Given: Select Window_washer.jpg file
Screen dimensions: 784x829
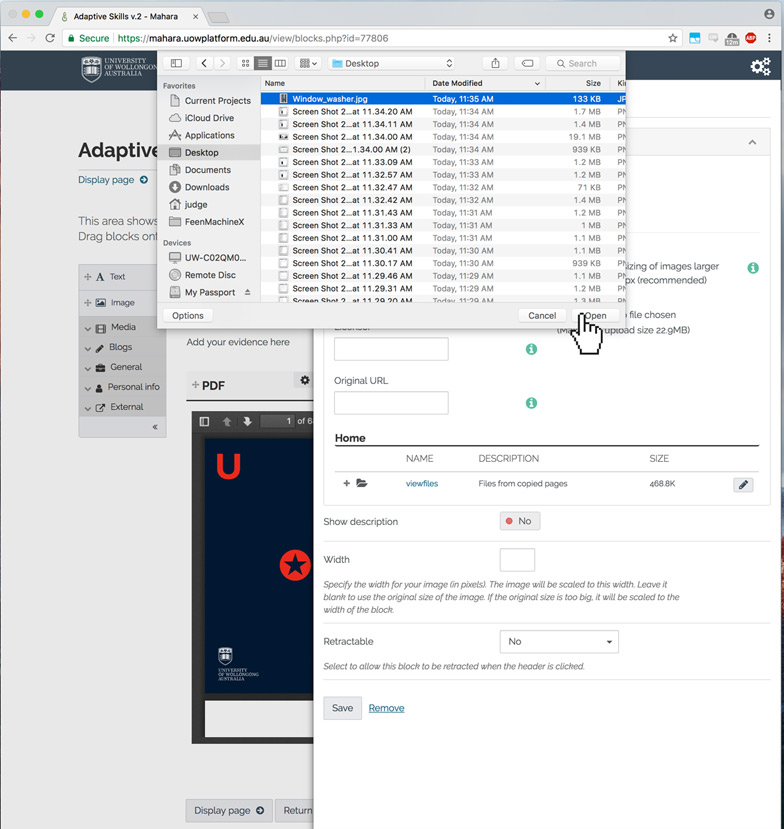Looking at the screenshot, I should [x=443, y=99].
